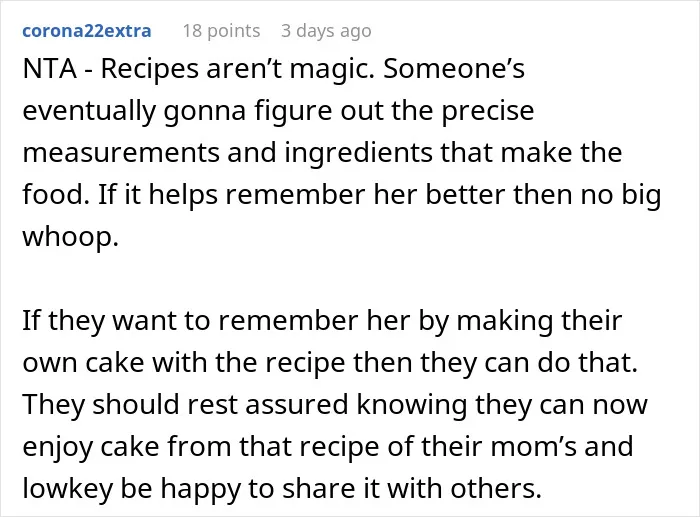Click the word 'Someone's' in first line
This screenshot has width=700, height=517.
454,69
